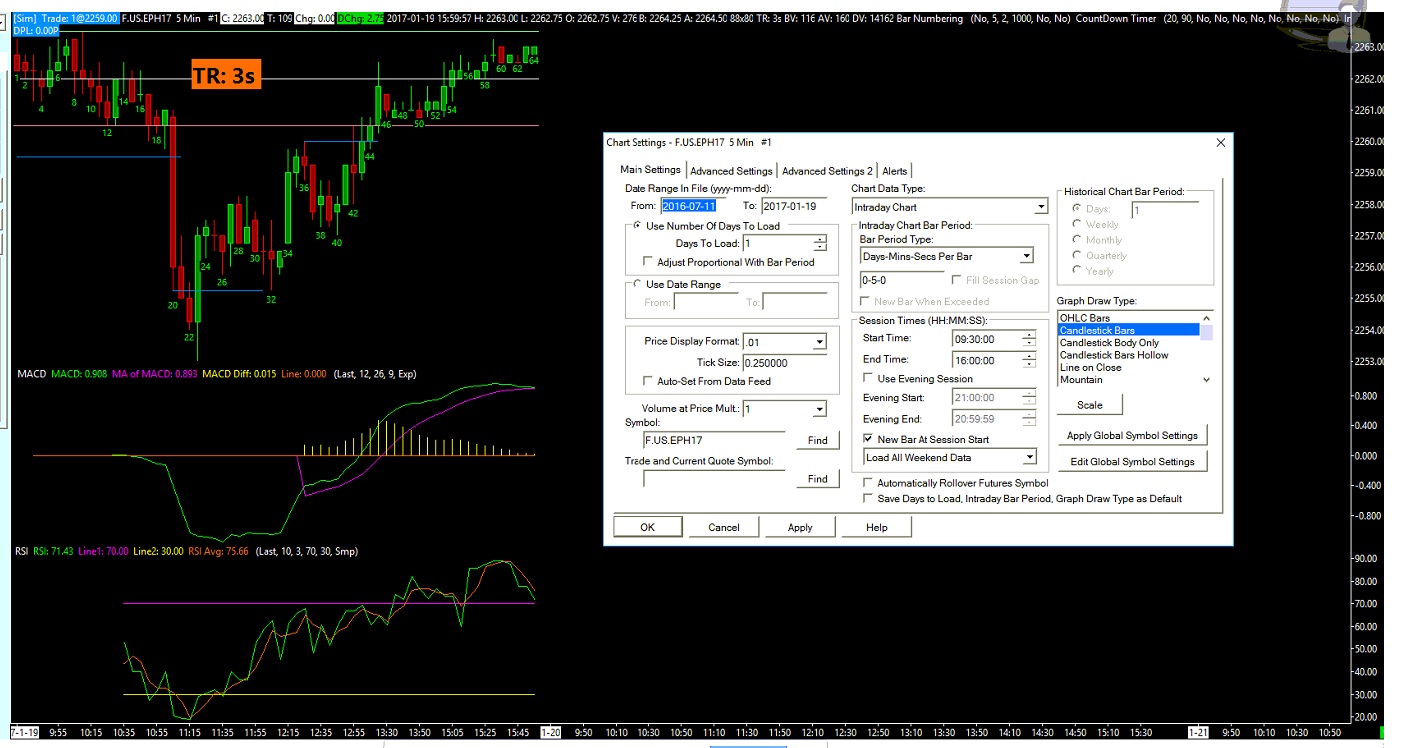The height and width of the screenshot is (748, 1412).
Task: Select Candlestick Bars in the draw type list
Action: (x=1129, y=330)
